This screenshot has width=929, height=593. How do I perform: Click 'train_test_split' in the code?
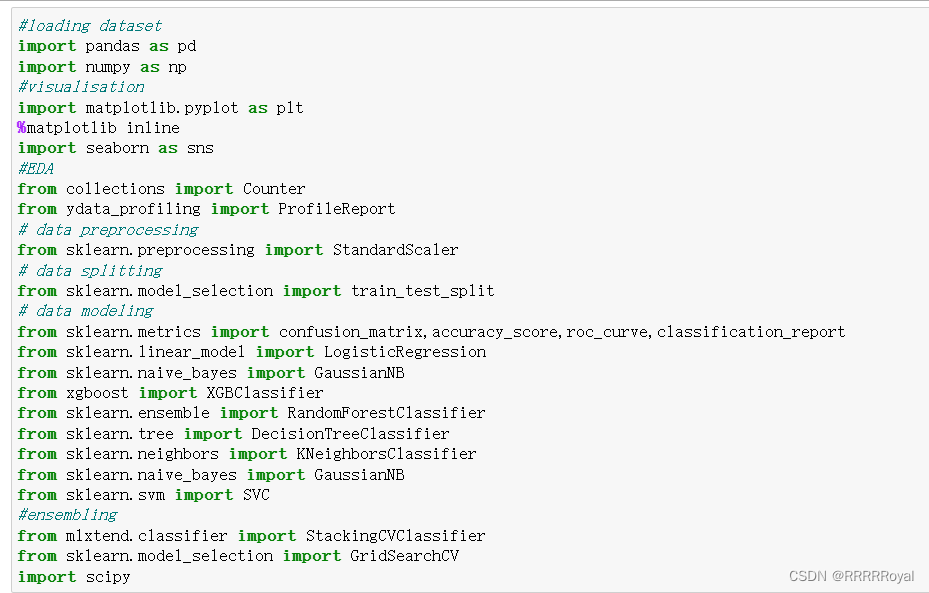422,291
